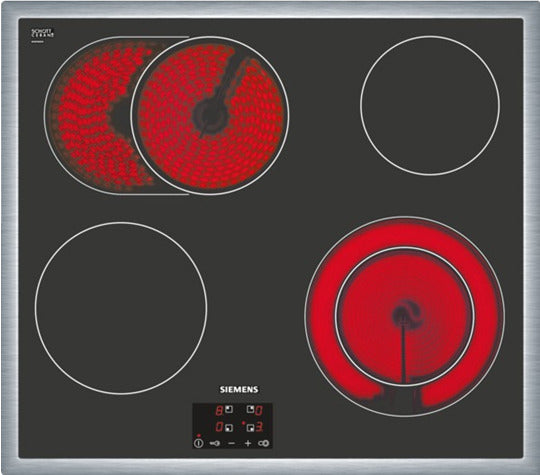Tap the rear-right heat display showing 0
Viewport: 540px width, 475px height.
[x=259, y=410]
